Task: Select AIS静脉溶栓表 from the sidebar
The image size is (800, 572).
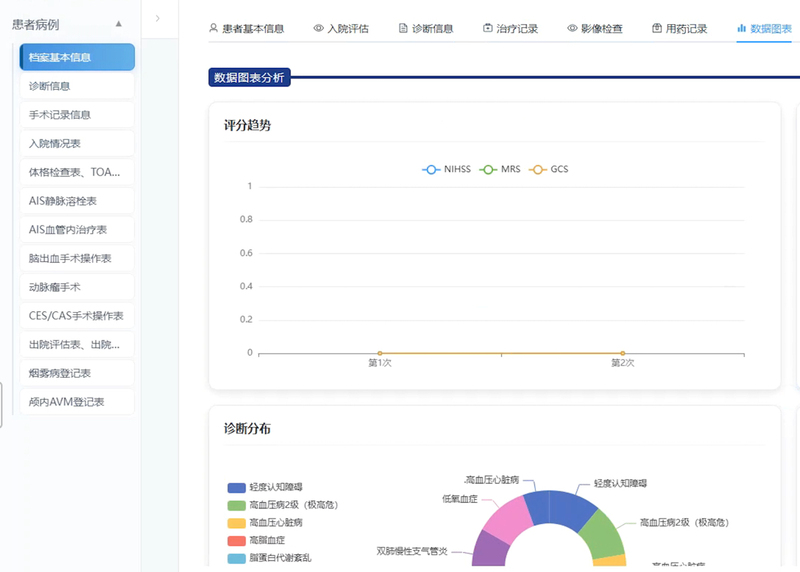Action: tap(77, 201)
